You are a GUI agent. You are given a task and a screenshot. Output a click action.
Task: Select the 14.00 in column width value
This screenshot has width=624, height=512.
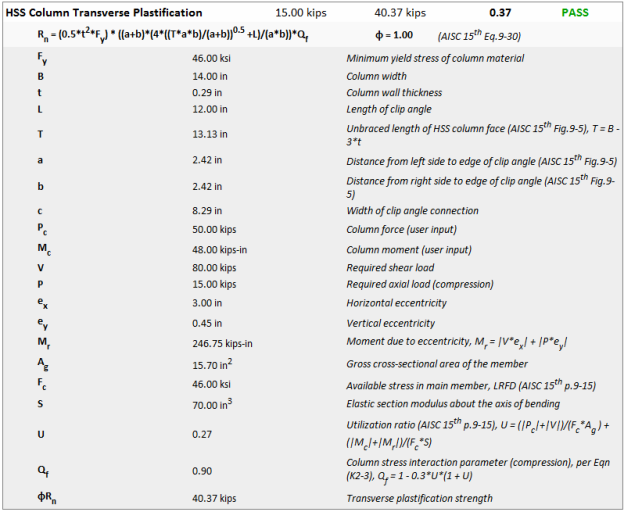pyautogui.click(x=210, y=75)
